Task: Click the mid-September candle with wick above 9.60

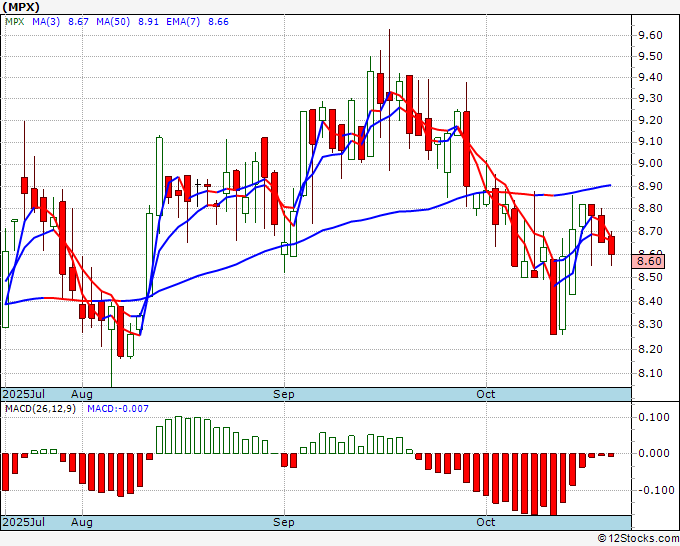Action: tap(389, 96)
